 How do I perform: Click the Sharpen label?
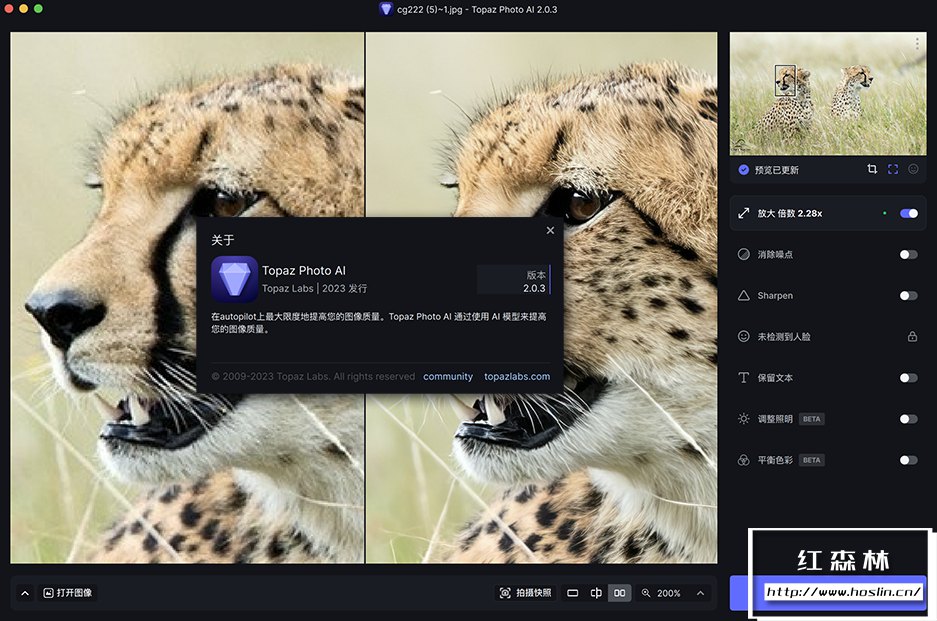[x=775, y=296]
